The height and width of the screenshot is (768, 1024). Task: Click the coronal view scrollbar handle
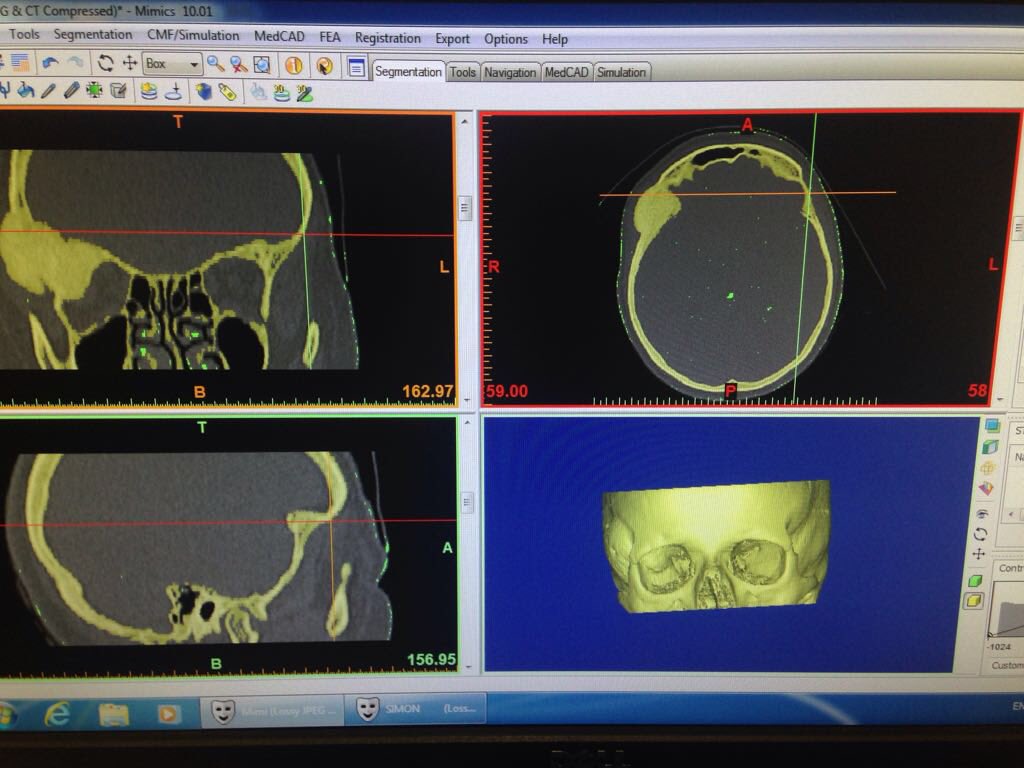[465, 208]
